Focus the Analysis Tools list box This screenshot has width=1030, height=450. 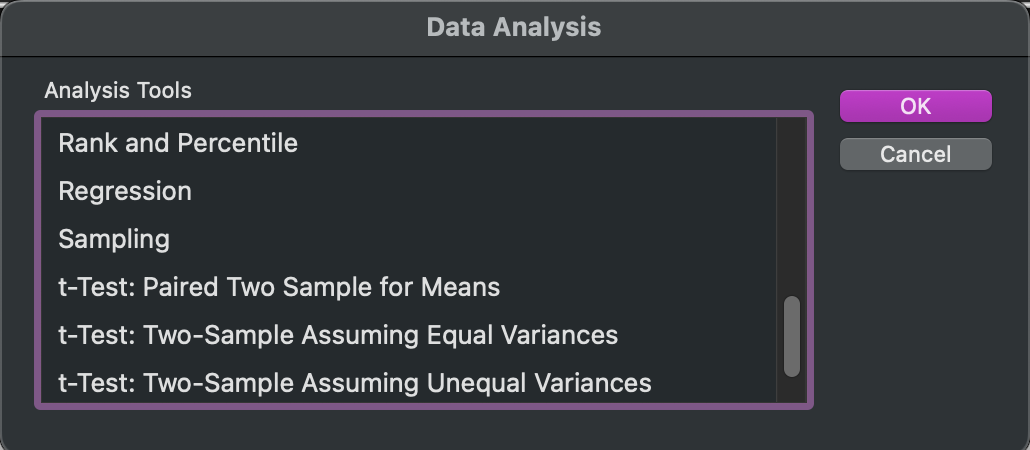click(424, 260)
